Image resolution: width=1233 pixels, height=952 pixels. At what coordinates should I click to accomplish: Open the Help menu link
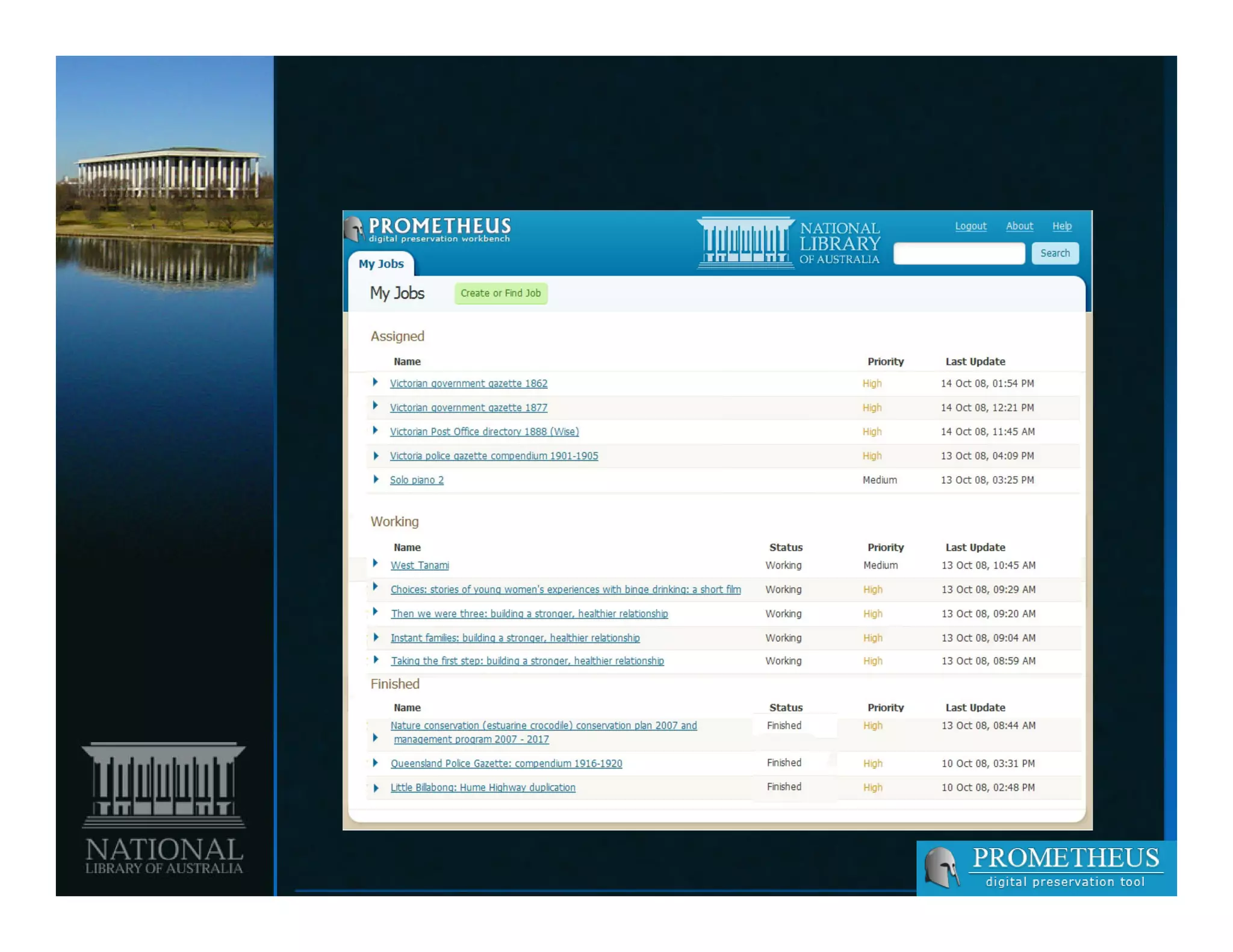tap(1061, 226)
